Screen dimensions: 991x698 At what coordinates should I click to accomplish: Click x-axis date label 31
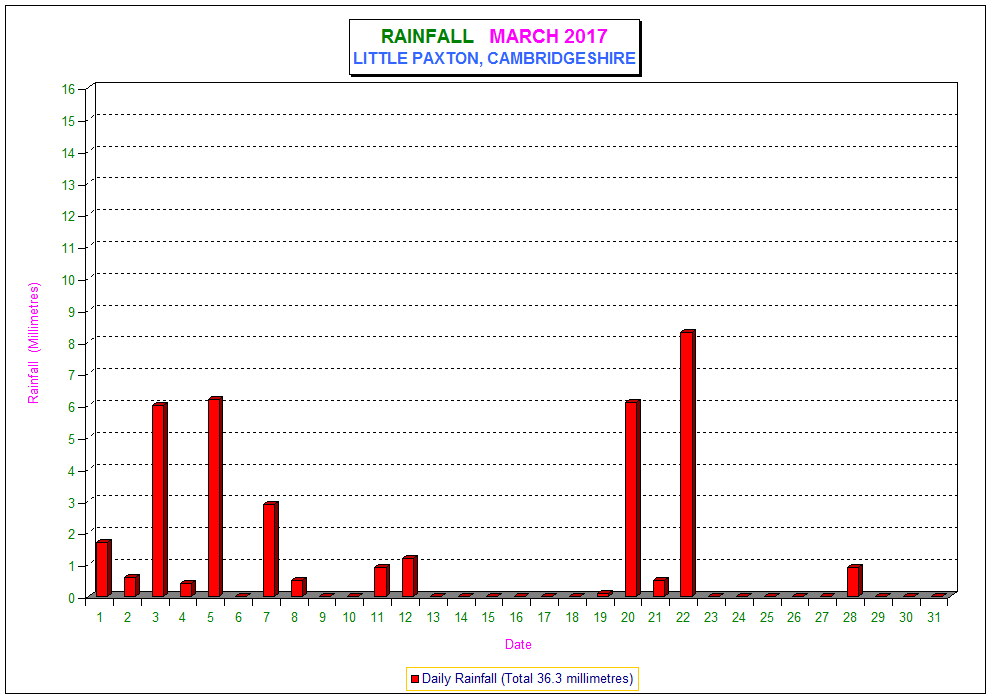(934, 617)
